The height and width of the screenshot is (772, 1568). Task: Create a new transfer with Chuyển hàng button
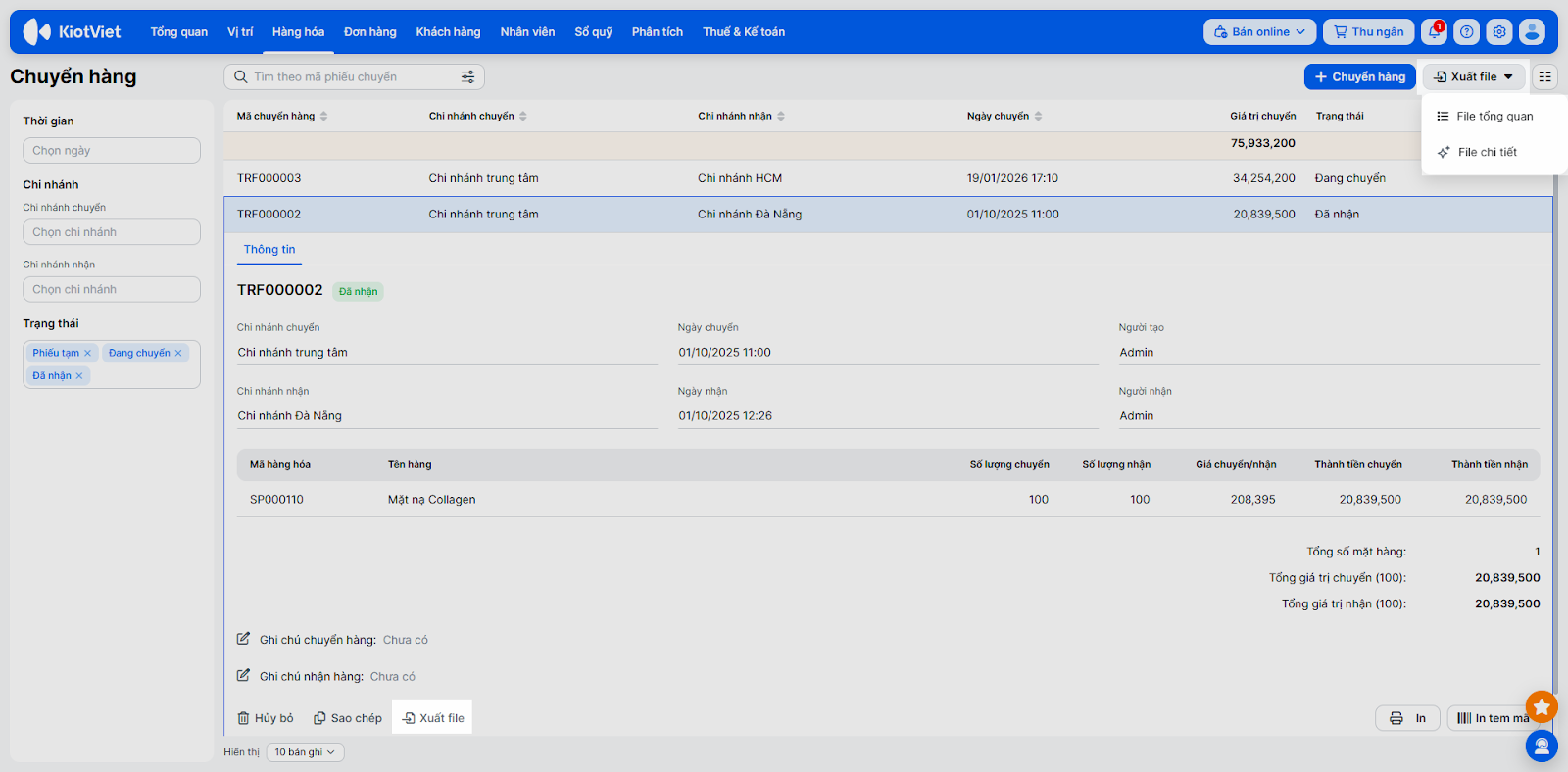[x=1360, y=77]
